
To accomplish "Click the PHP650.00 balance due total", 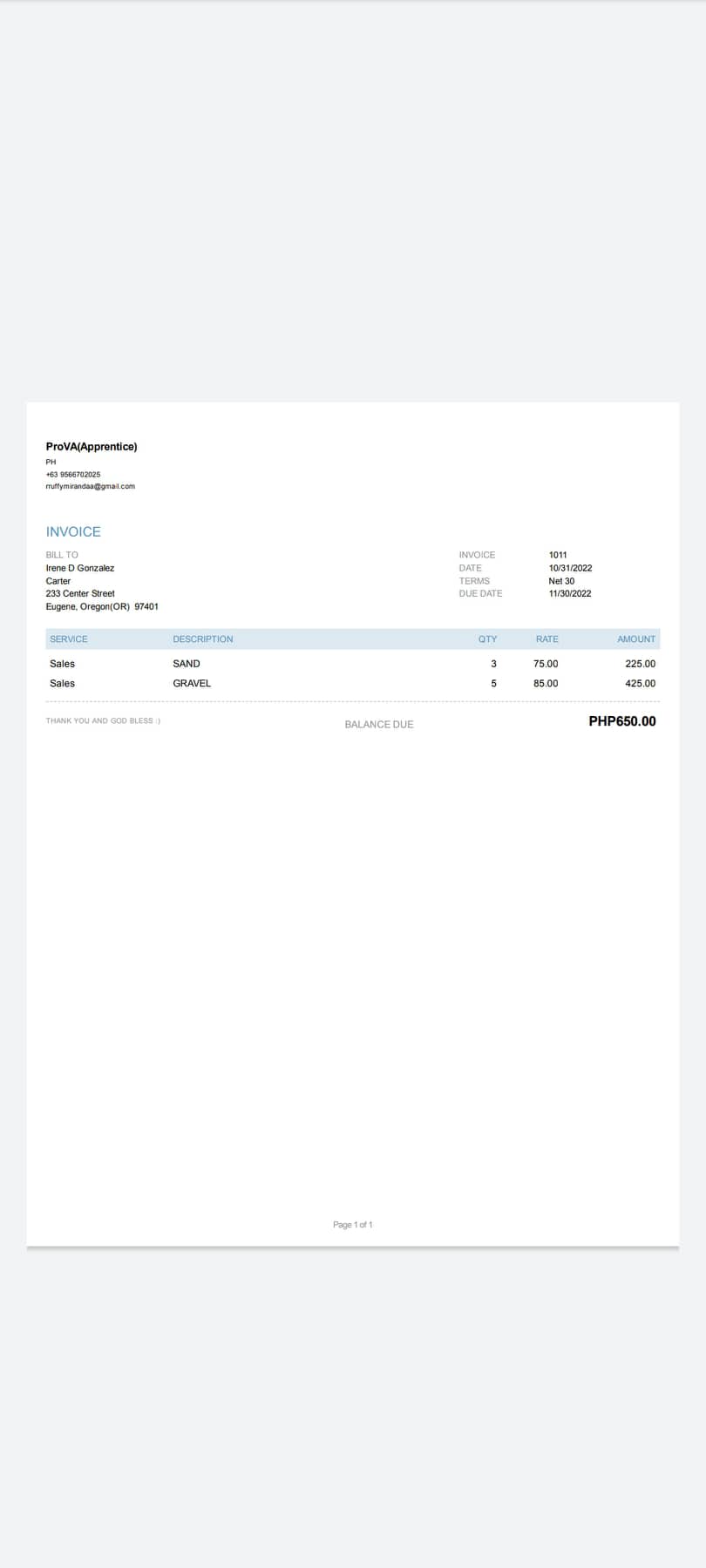I will (x=622, y=721).
